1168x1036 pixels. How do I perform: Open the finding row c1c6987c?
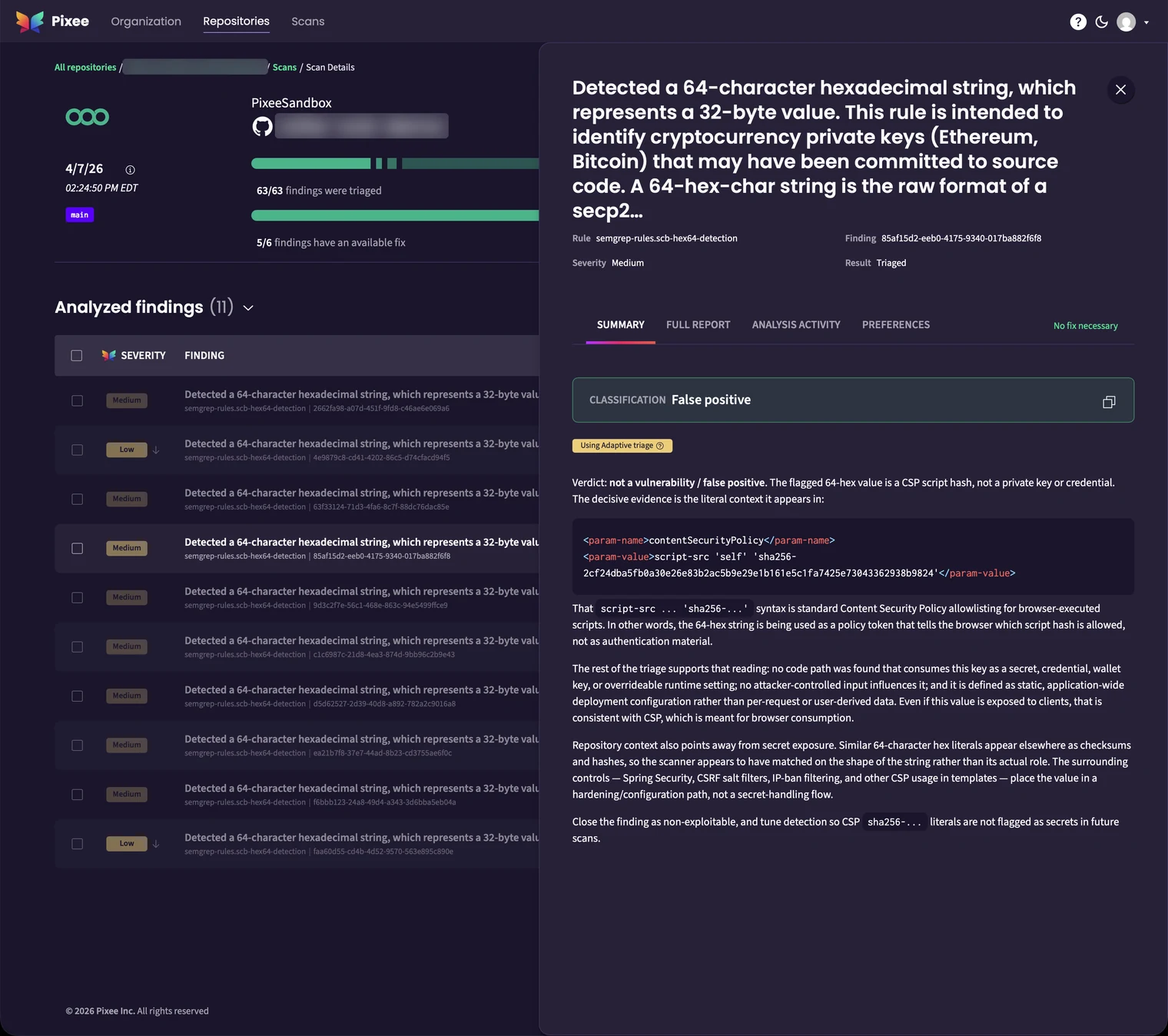point(297,647)
